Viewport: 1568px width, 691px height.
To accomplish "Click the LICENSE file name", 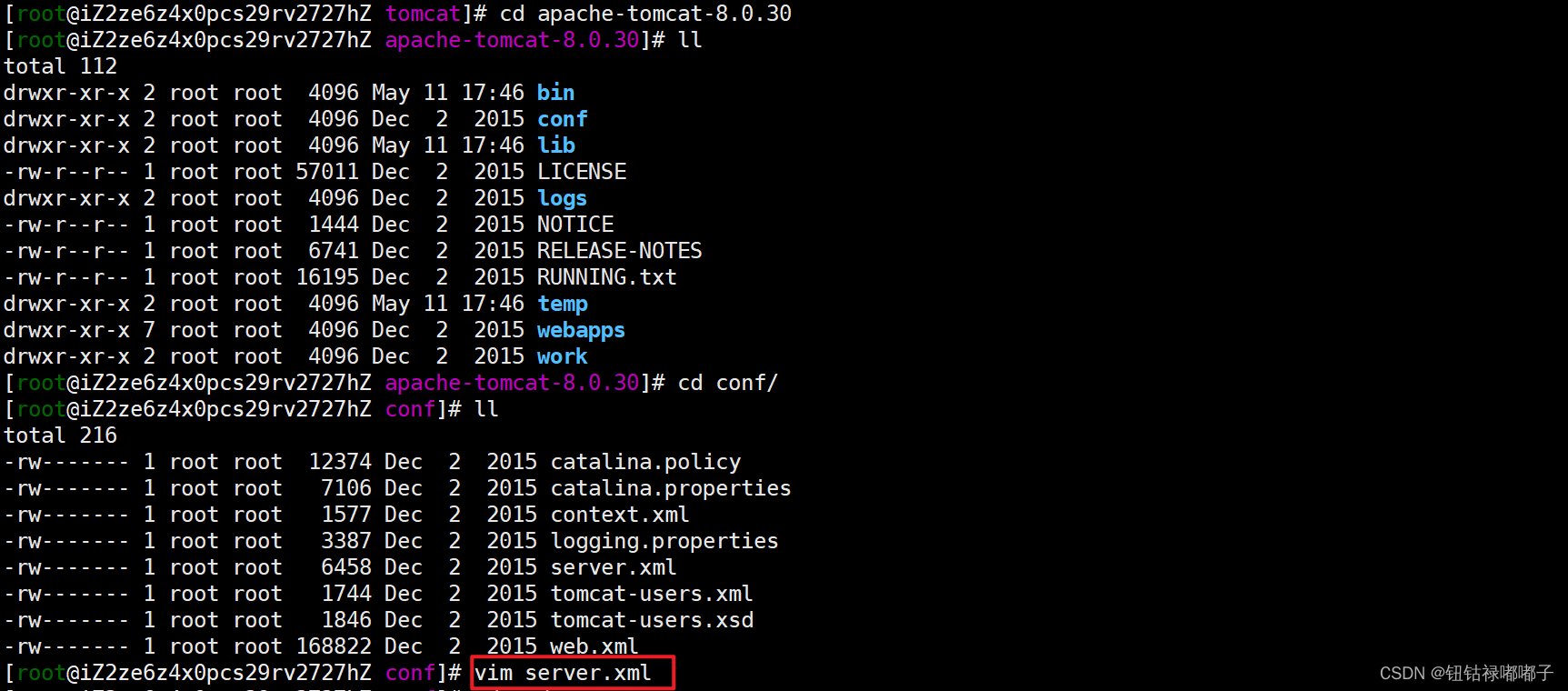I will [x=581, y=172].
